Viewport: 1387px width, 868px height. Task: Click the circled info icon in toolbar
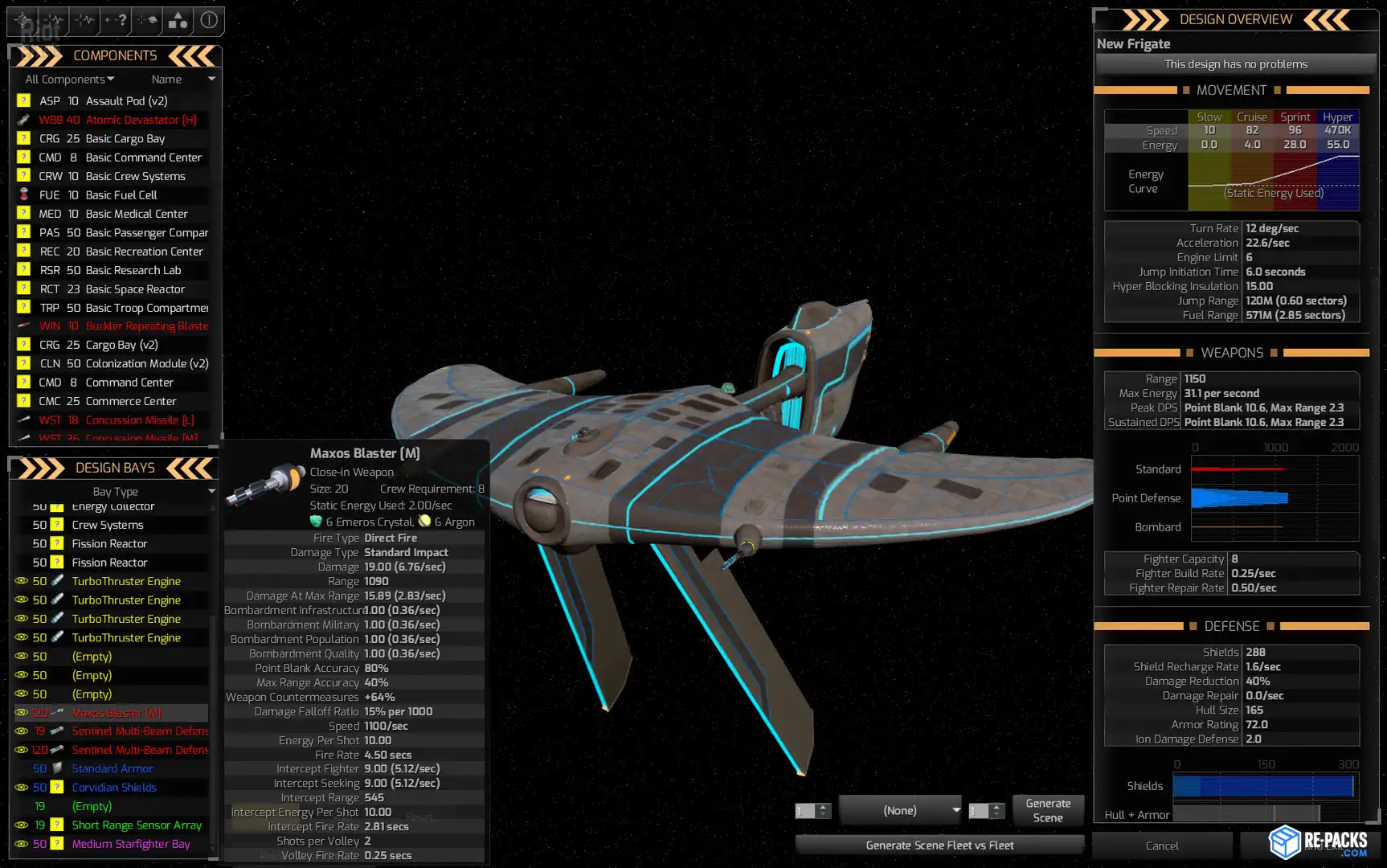pos(209,21)
